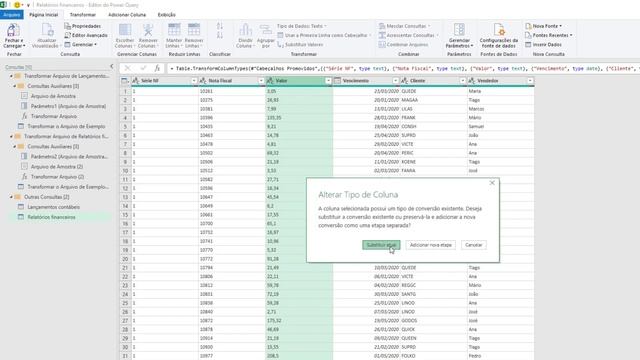The width and height of the screenshot is (640, 360).
Task: Select Relatórios financeiros query
Action: 51,217
